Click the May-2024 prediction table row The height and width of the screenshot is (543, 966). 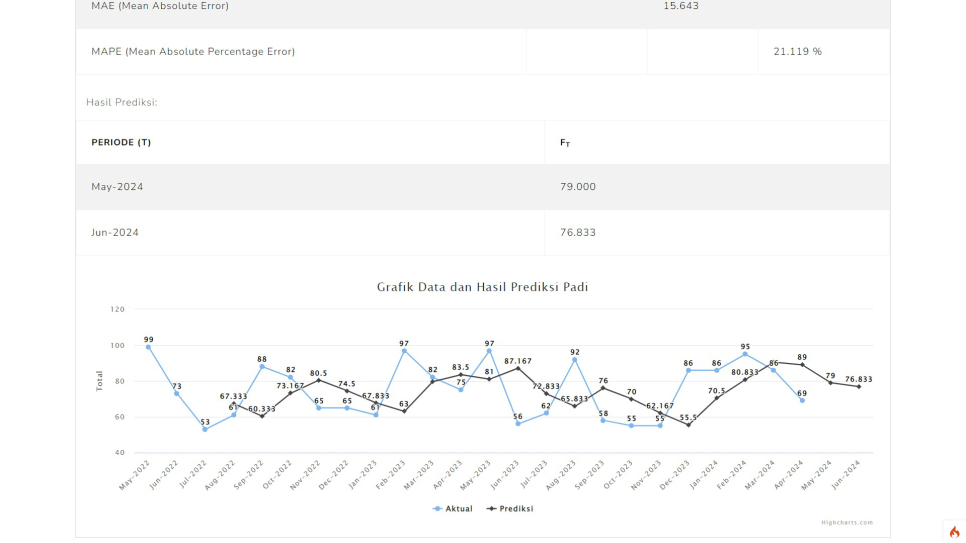pos(482,187)
